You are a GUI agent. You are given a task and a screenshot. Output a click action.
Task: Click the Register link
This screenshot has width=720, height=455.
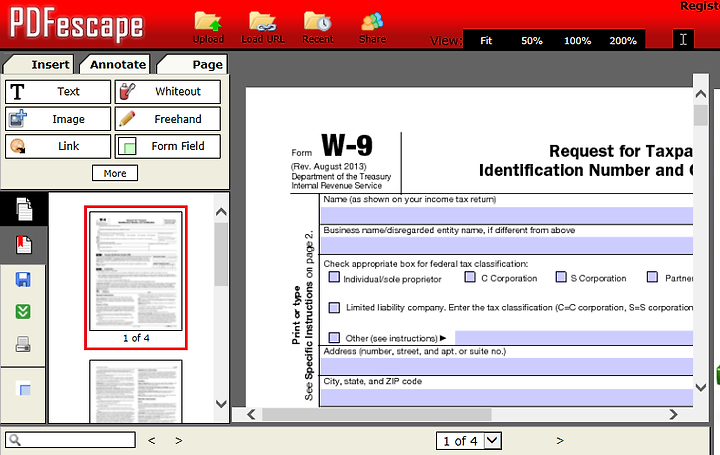pos(699,6)
